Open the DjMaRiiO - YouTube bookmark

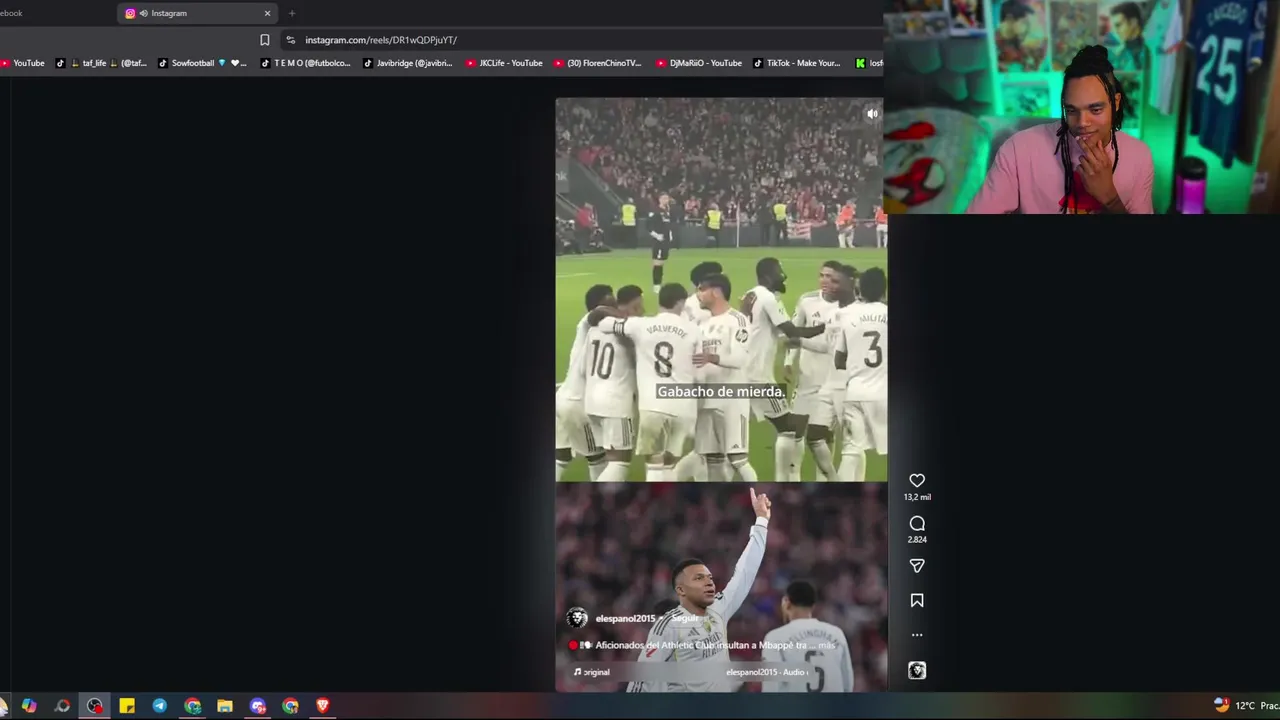[699, 63]
